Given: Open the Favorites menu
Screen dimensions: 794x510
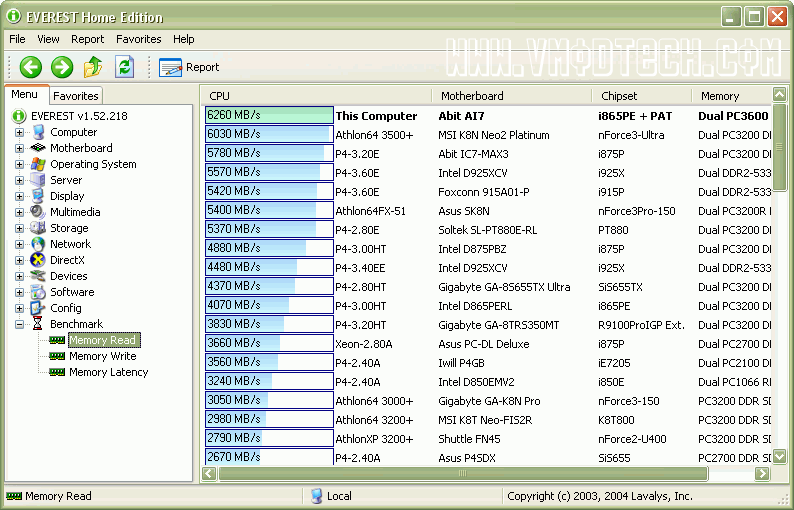Looking at the screenshot, I should pyautogui.click(x=139, y=39).
